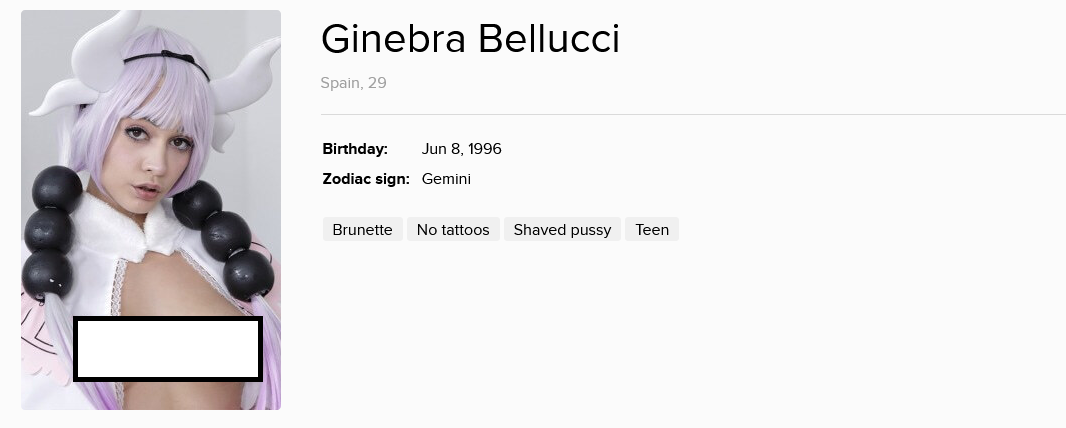This screenshot has height=428, width=1066.
Task: Select the Gemini zodiac value
Action: pyautogui.click(x=446, y=179)
